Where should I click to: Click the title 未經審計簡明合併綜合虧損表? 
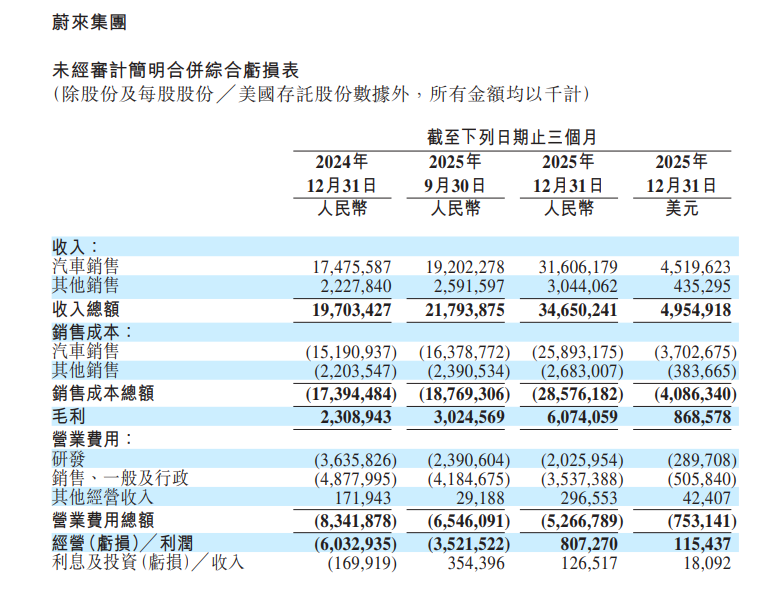point(175,71)
